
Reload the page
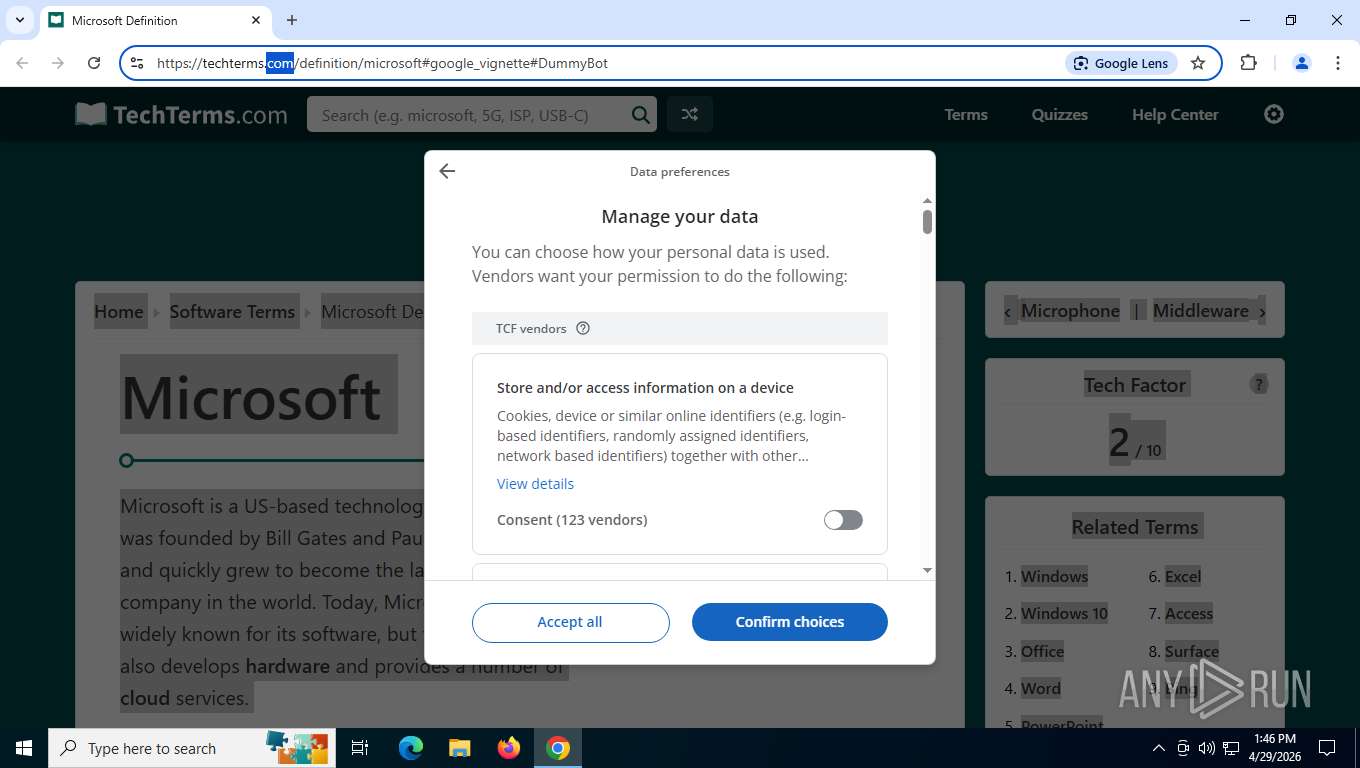coord(94,63)
